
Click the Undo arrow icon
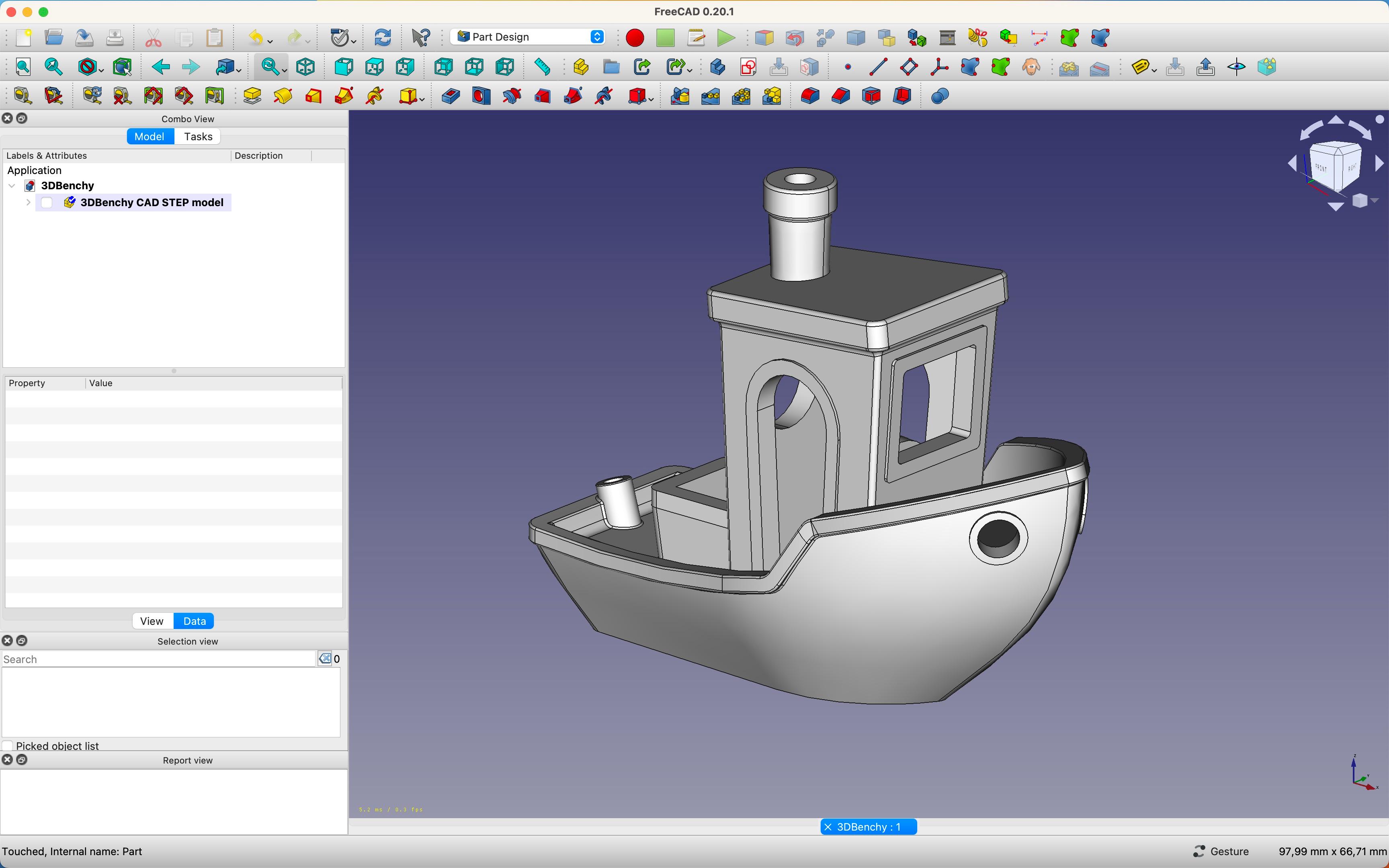tap(256, 38)
